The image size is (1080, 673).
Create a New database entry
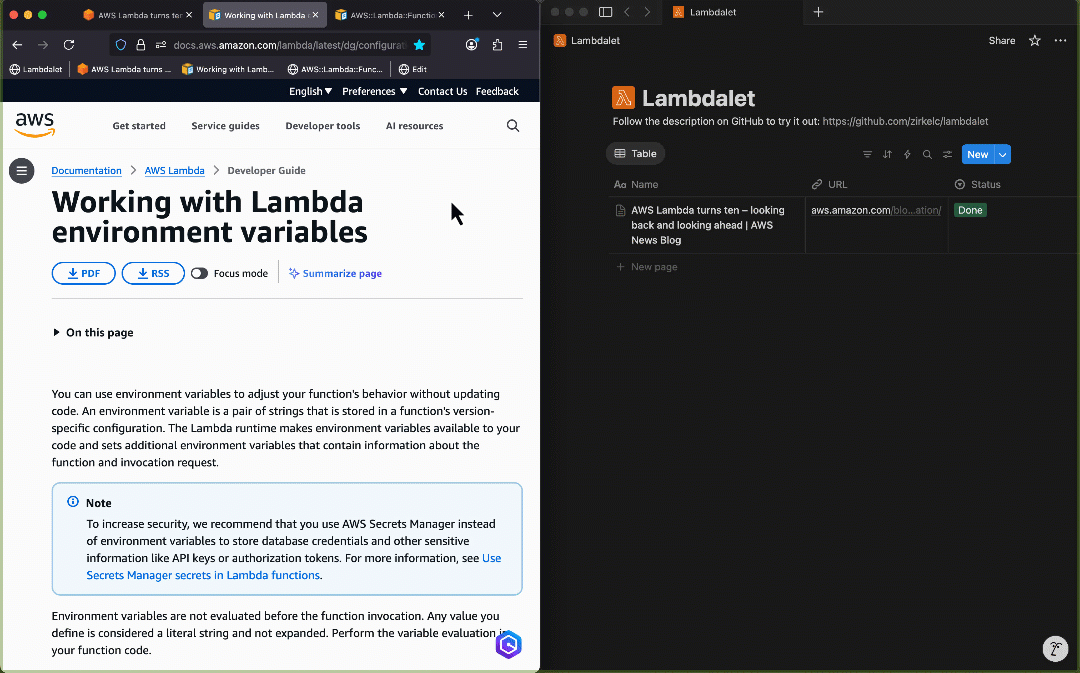click(977, 154)
